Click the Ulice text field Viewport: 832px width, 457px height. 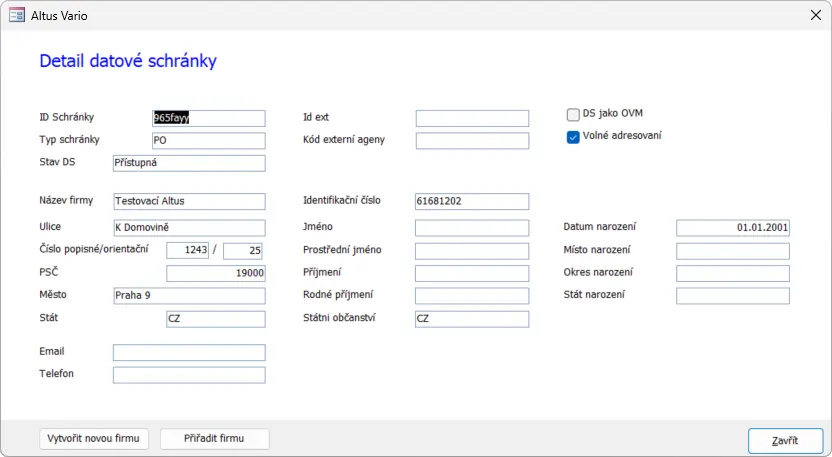coord(189,228)
